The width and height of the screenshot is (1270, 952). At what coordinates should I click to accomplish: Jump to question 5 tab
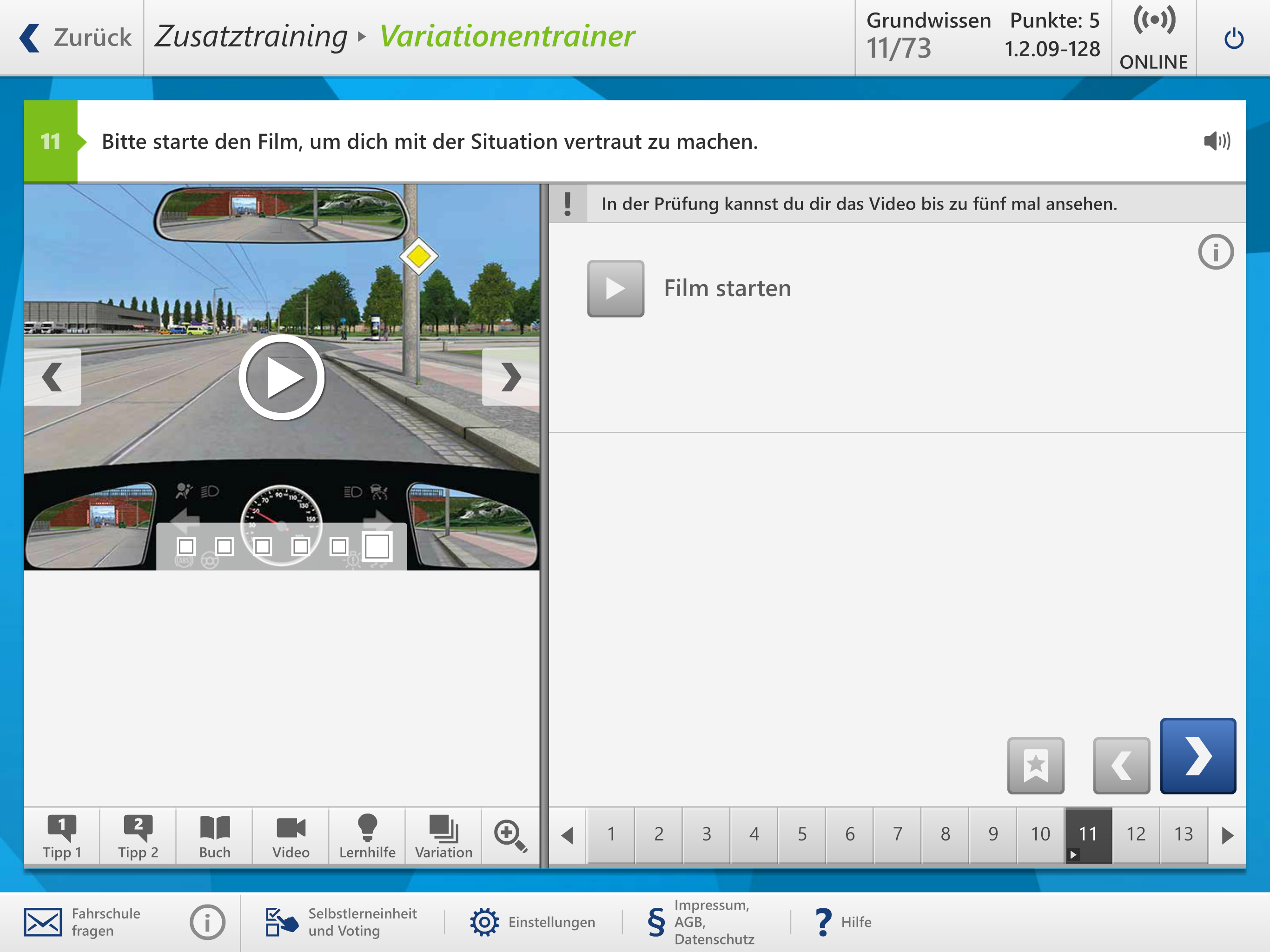[801, 834]
